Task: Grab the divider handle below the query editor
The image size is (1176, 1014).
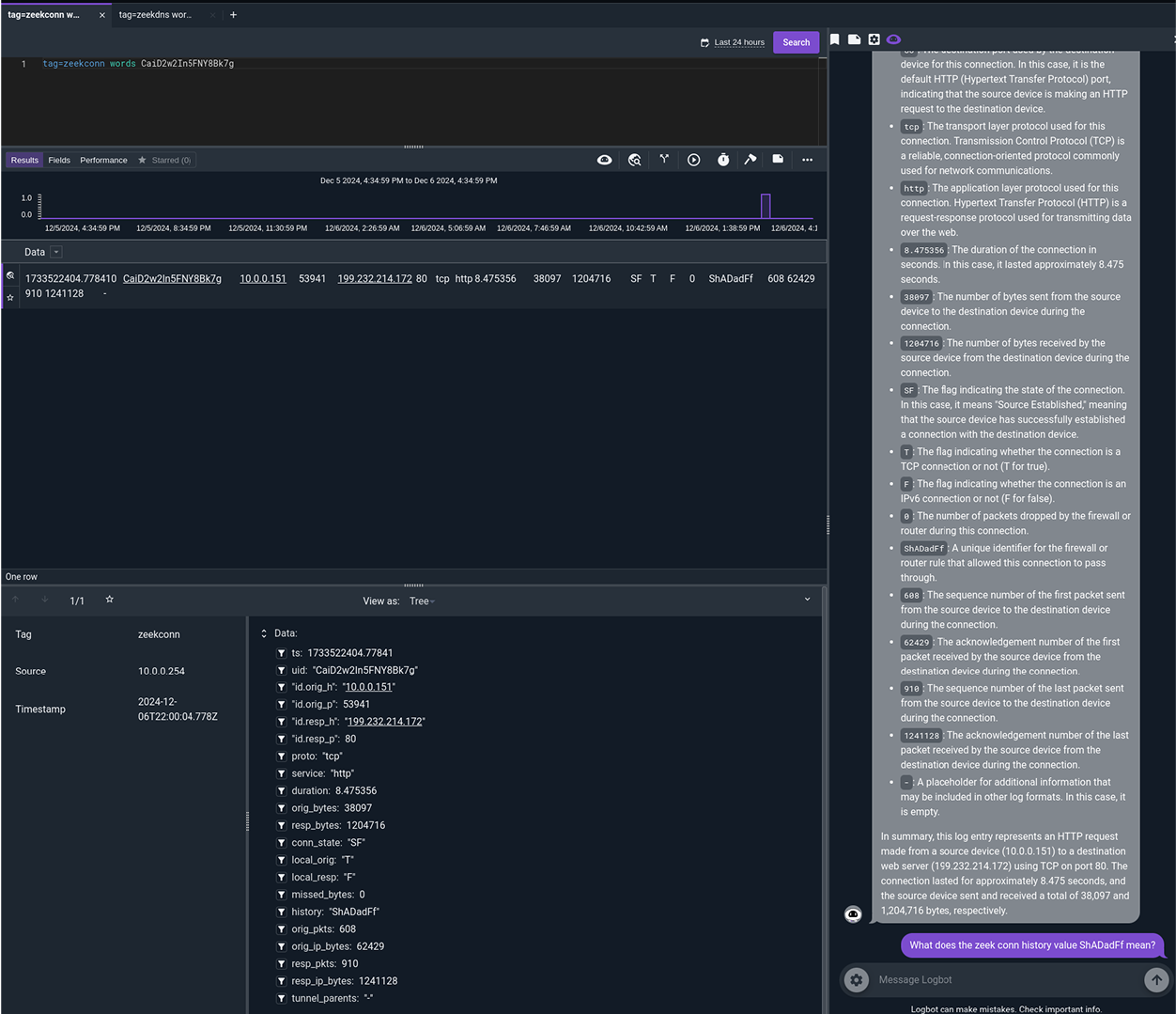Action: pyautogui.click(x=413, y=147)
